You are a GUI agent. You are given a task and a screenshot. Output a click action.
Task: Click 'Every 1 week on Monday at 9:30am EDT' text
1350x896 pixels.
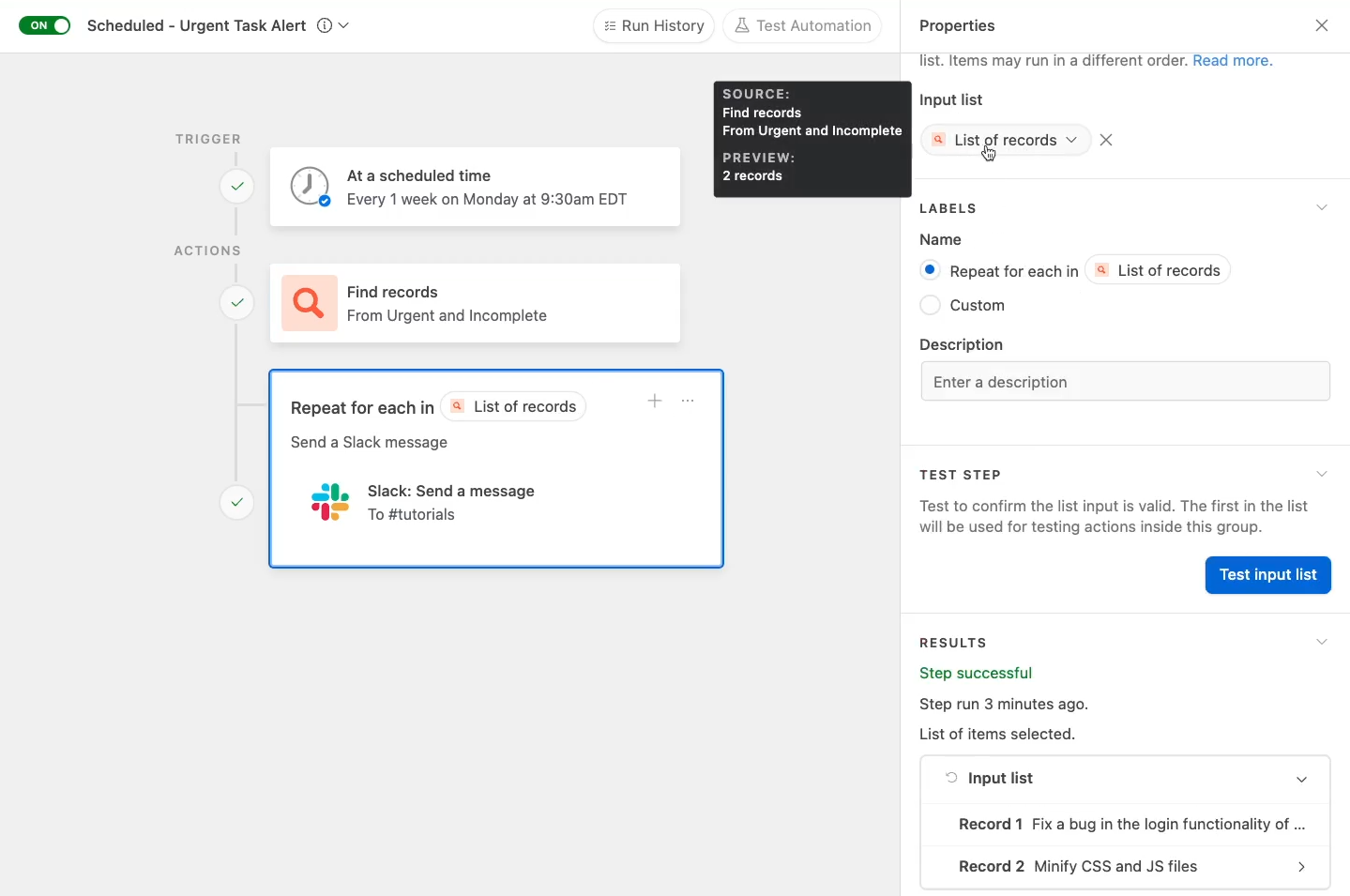486,199
